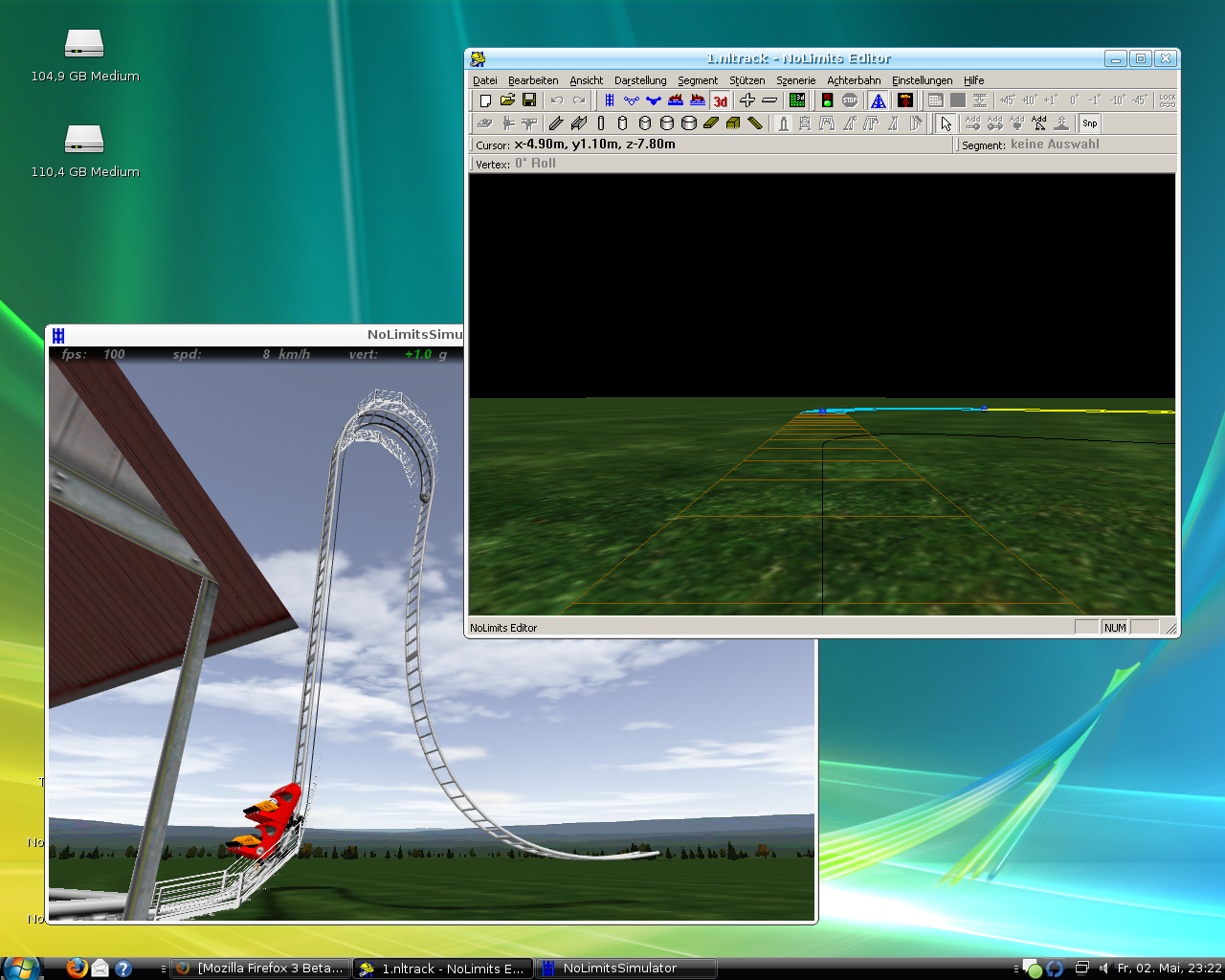This screenshot has height=980, width=1225.
Task: Open the Darstellung menu
Action: [x=640, y=80]
